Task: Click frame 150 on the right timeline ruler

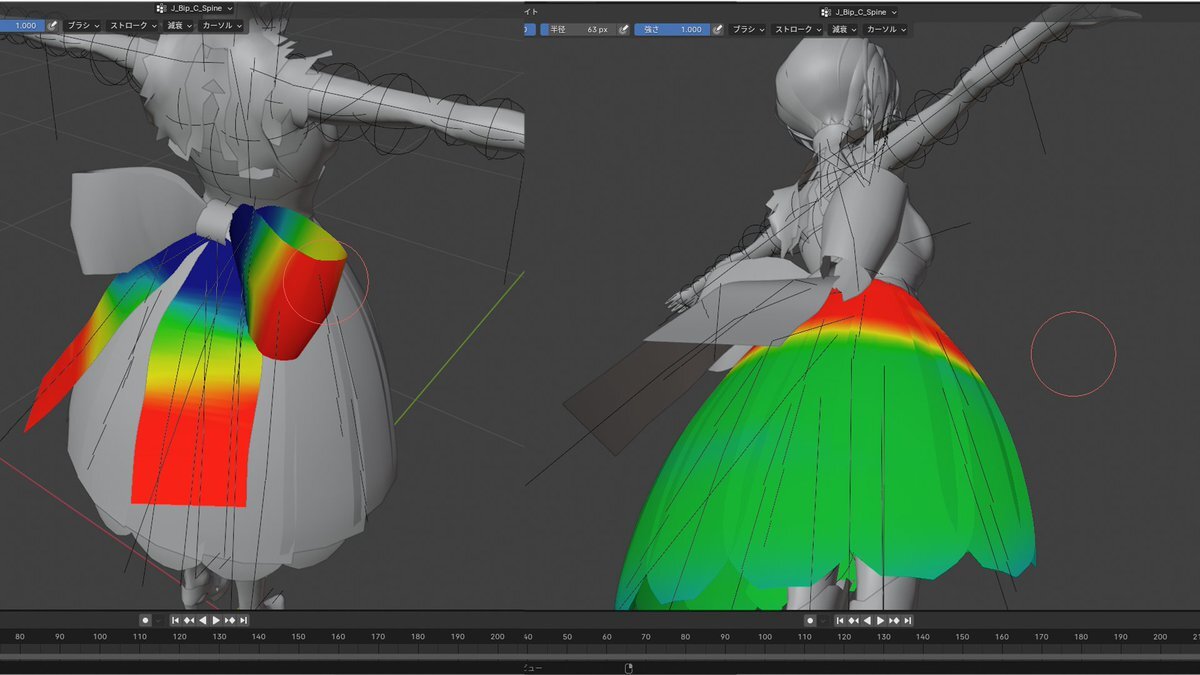Action: (x=962, y=637)
